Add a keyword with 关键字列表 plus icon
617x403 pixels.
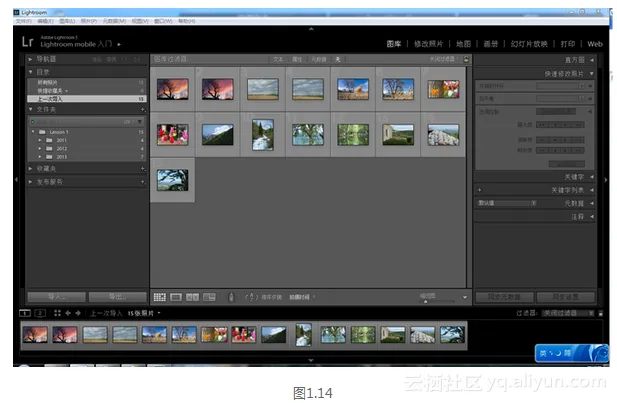pyautogui.click(x=480, y=190)
